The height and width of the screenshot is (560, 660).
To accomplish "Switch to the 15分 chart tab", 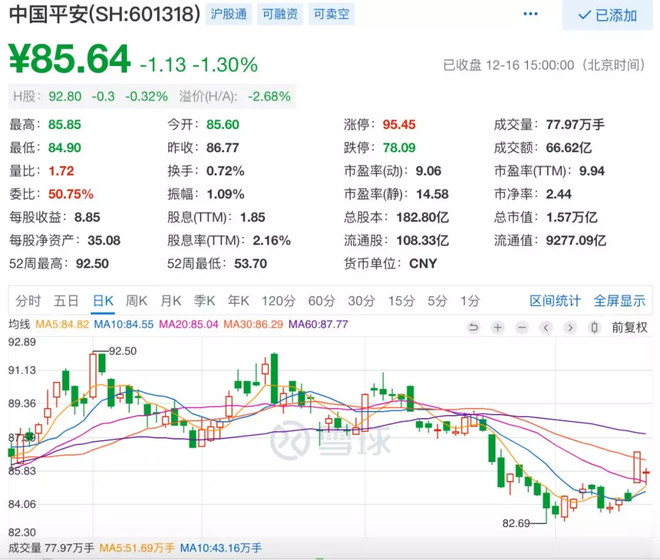I will [401, 301].
